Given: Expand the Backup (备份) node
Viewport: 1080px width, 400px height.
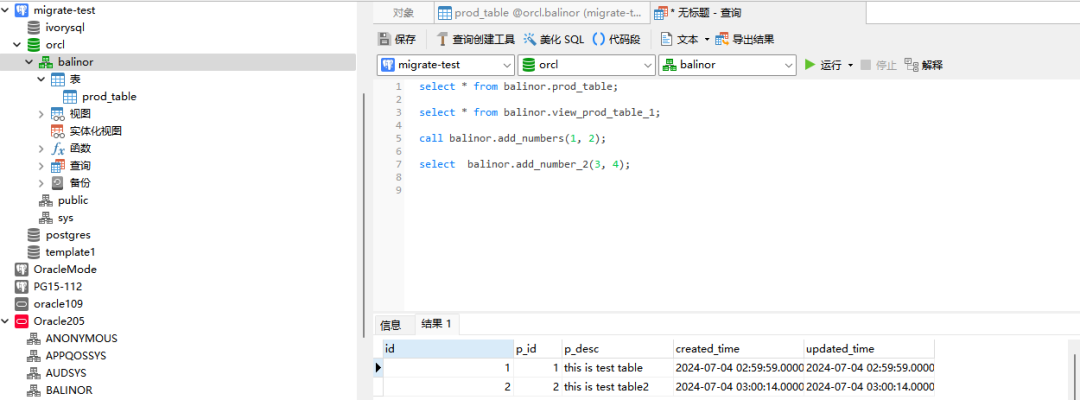Looking at the screenshot, I should (41, 182).
